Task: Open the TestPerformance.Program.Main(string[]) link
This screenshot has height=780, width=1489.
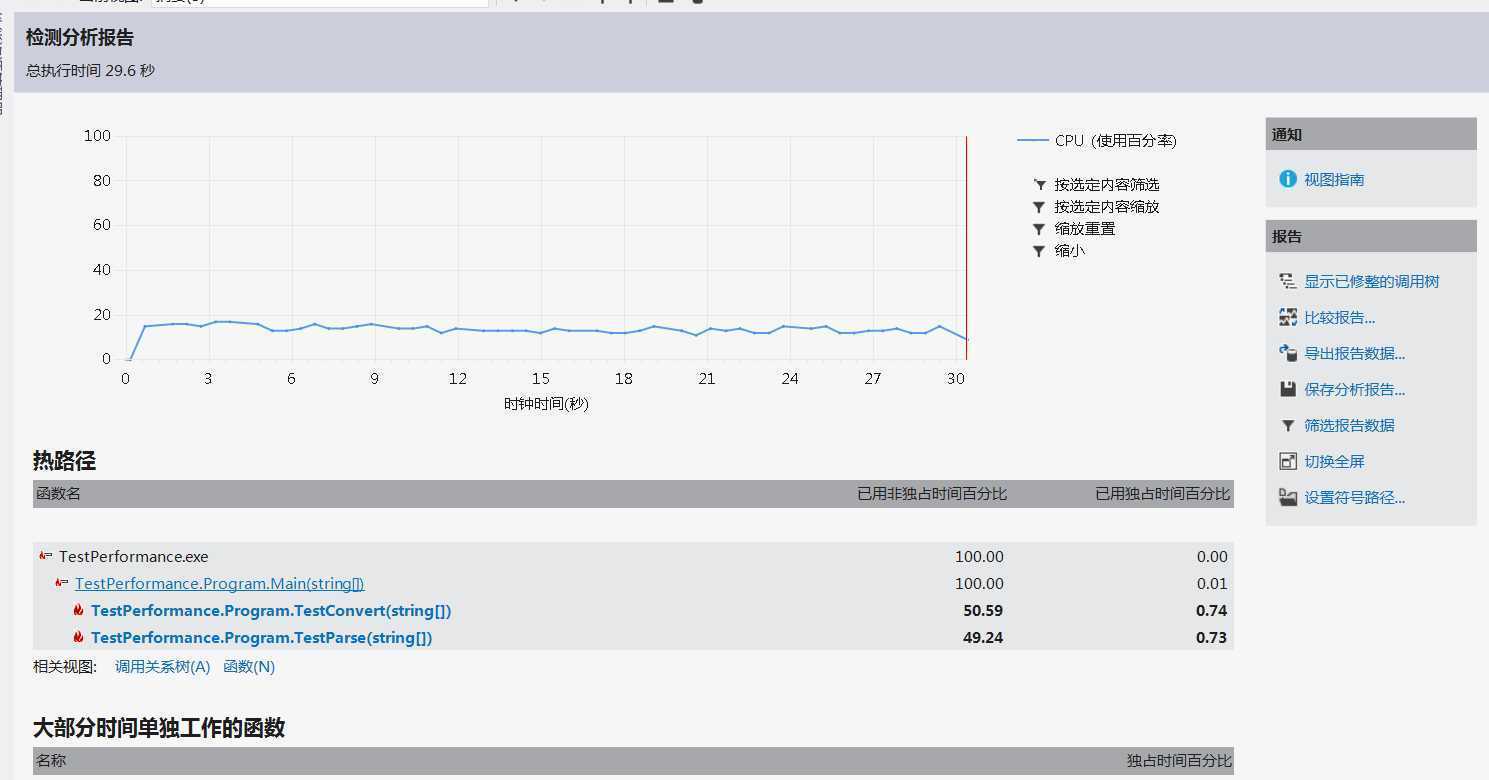Action: click(220, 584)
